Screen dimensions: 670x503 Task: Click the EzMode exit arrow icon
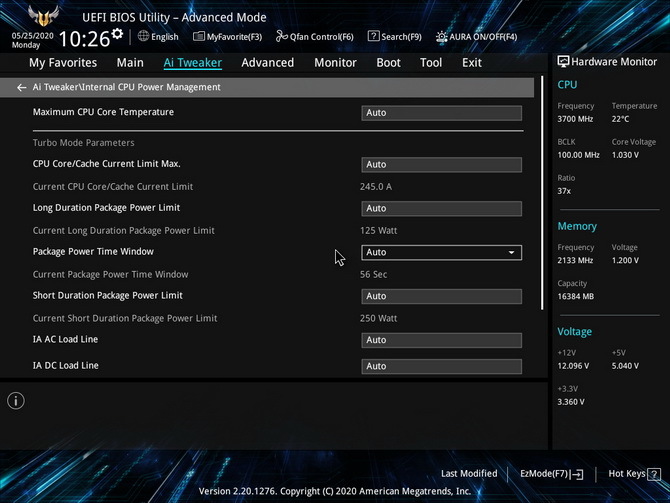pyautogui.click(x=577, y=474)
